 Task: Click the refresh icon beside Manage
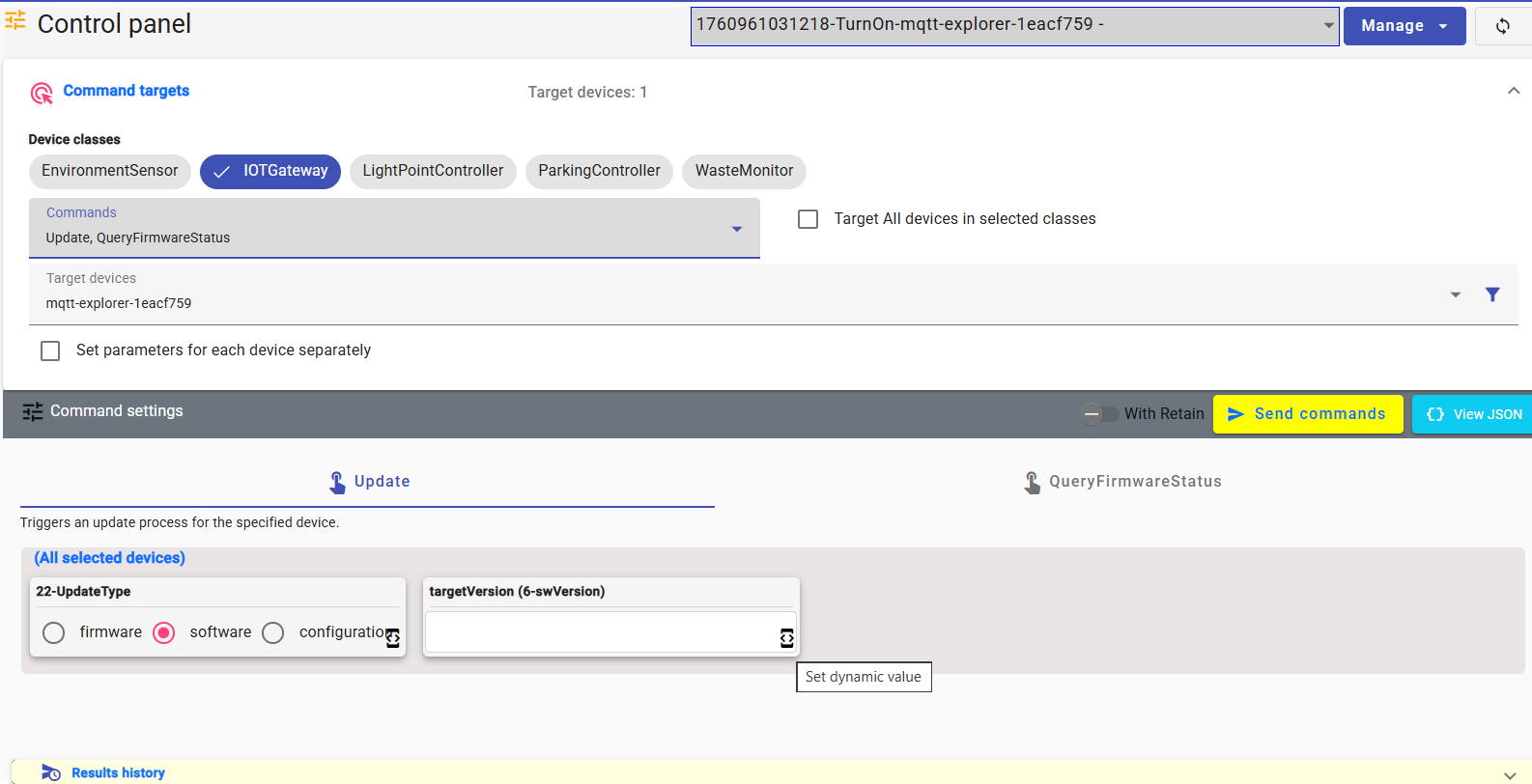tap(1502, 26)
